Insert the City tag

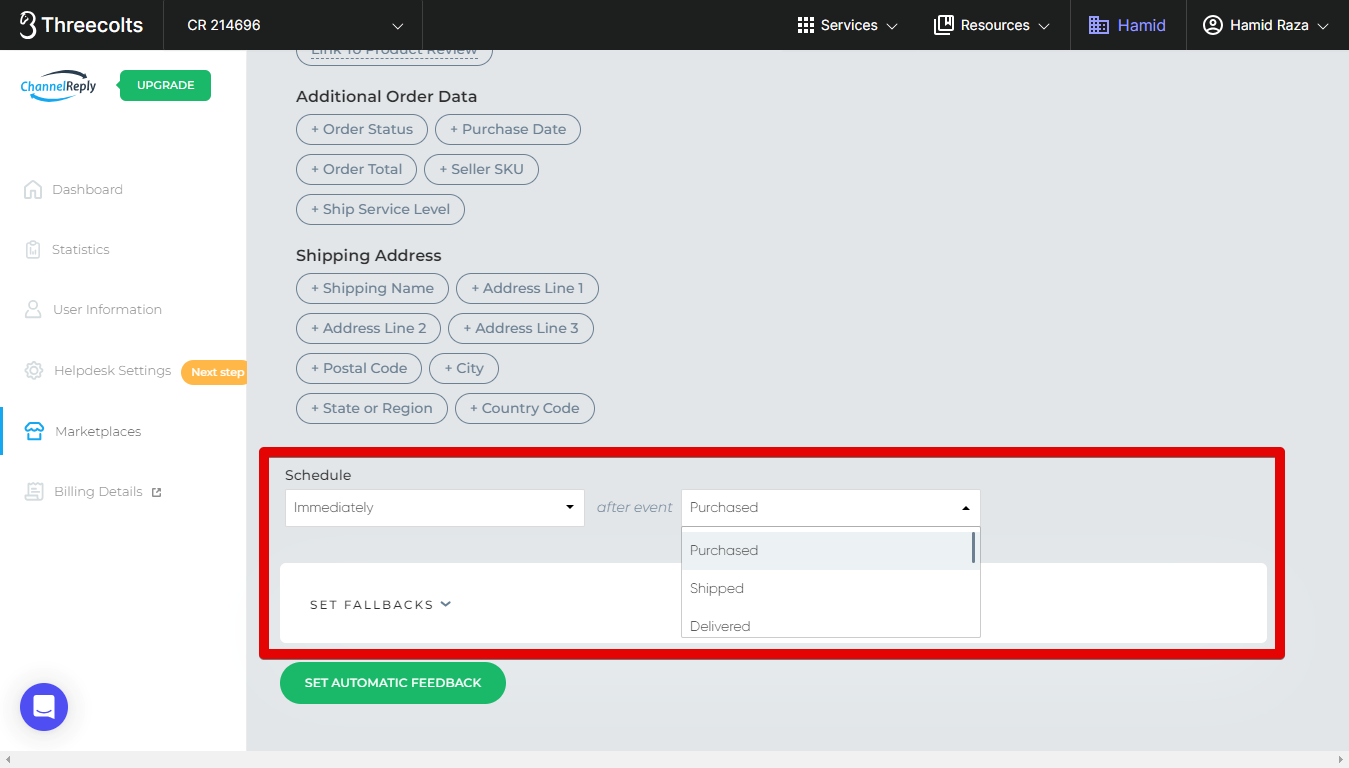(464, 368)
